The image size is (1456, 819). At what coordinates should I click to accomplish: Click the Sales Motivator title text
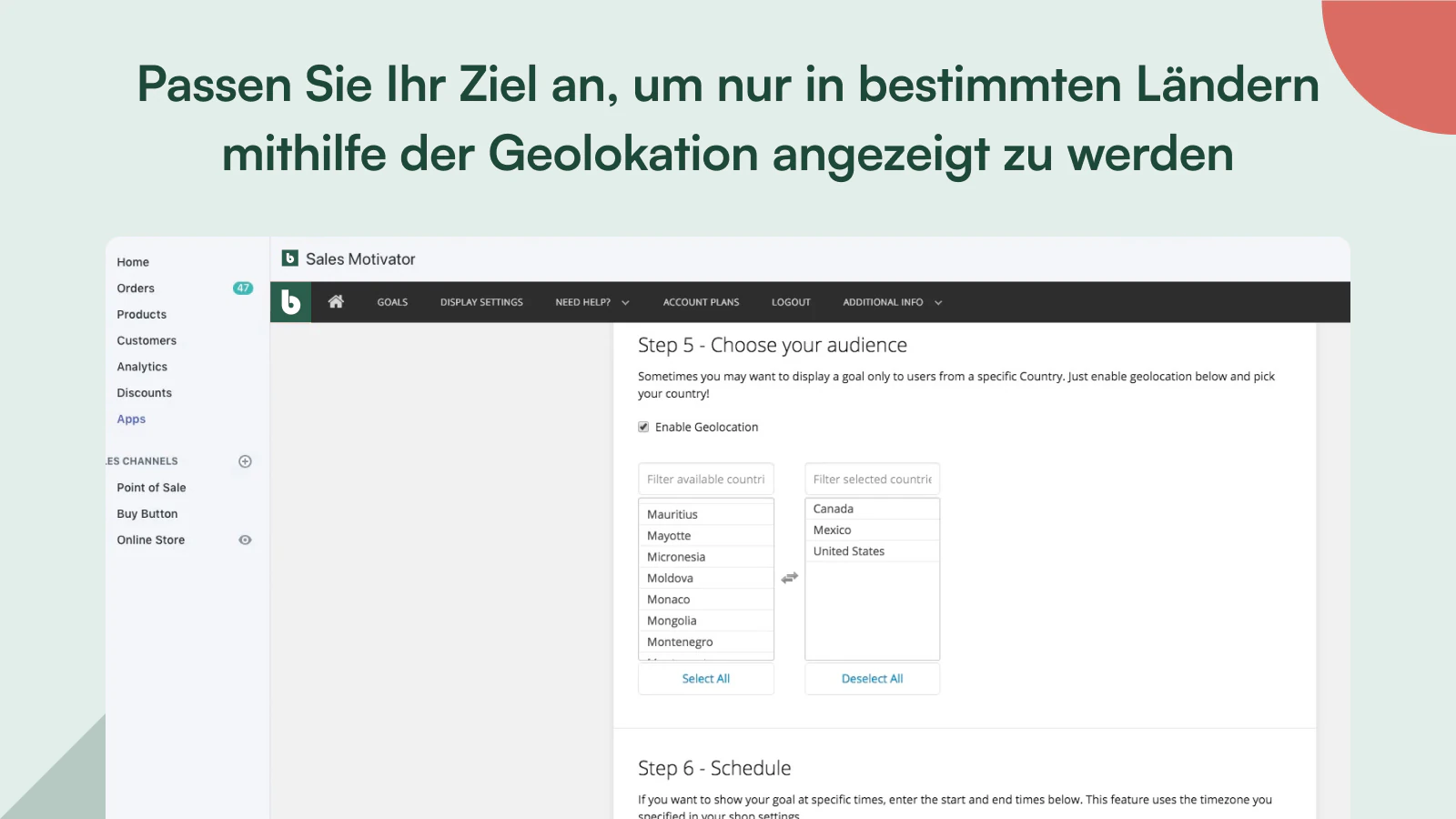pyautogui.click(x=360, y=259)
